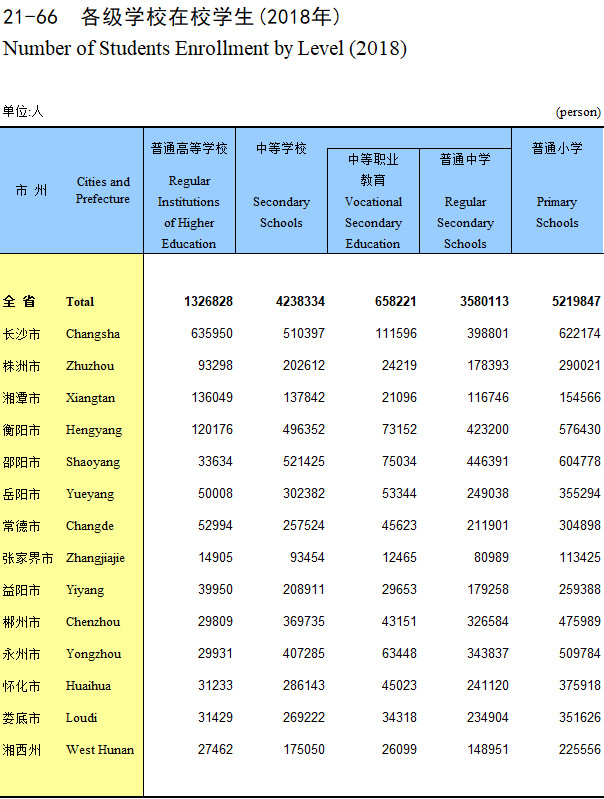The image size is (604, 799).
Task: Click Huaihua vocational value 45023
Action: (x=399, y=685)
